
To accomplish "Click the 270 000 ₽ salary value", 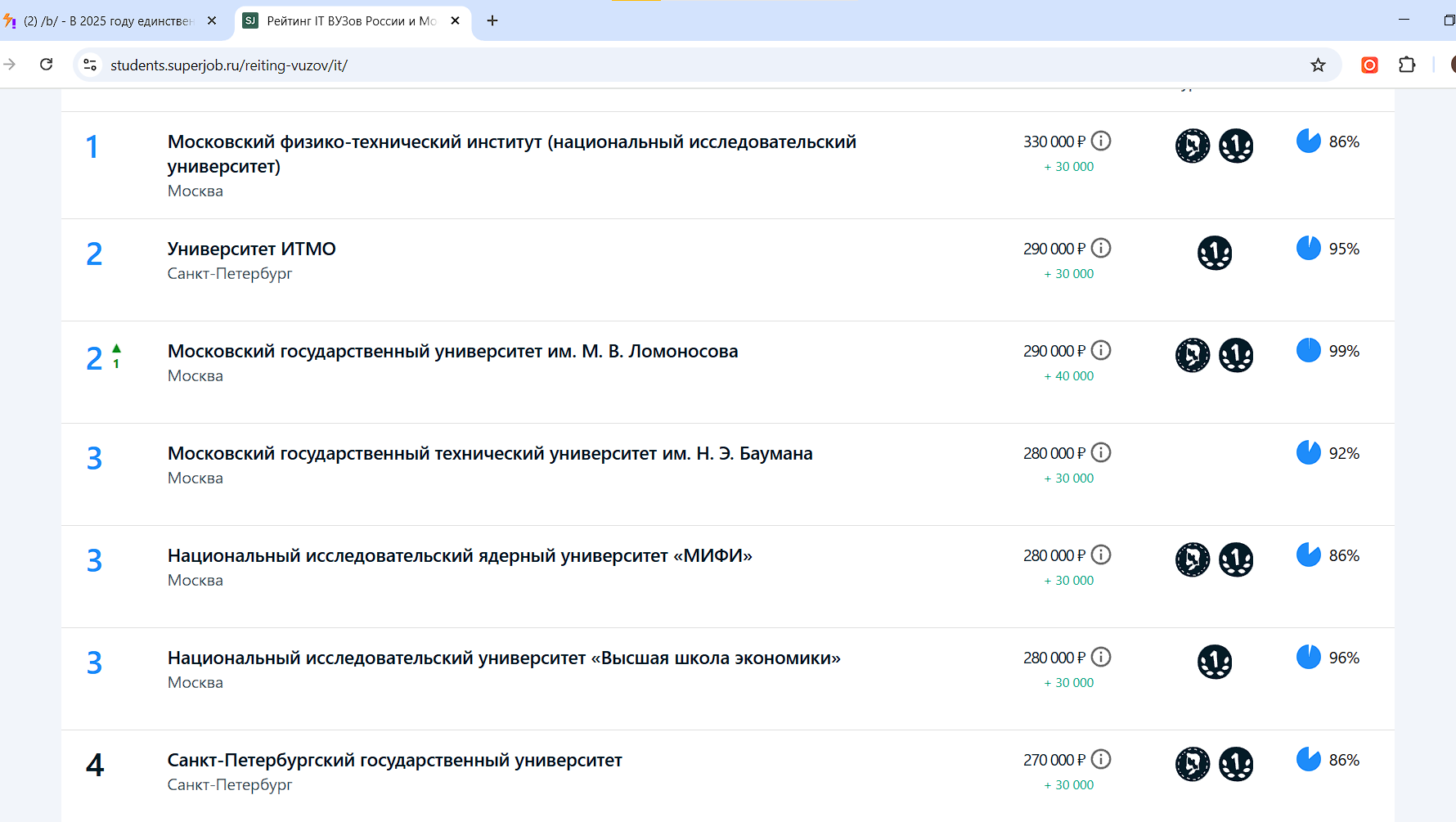I will coord(1054,760).
